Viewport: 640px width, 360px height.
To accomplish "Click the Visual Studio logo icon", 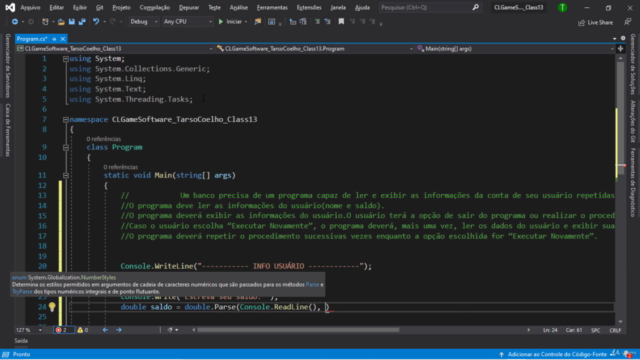I will pyautogui.click(x=10, y=7).
